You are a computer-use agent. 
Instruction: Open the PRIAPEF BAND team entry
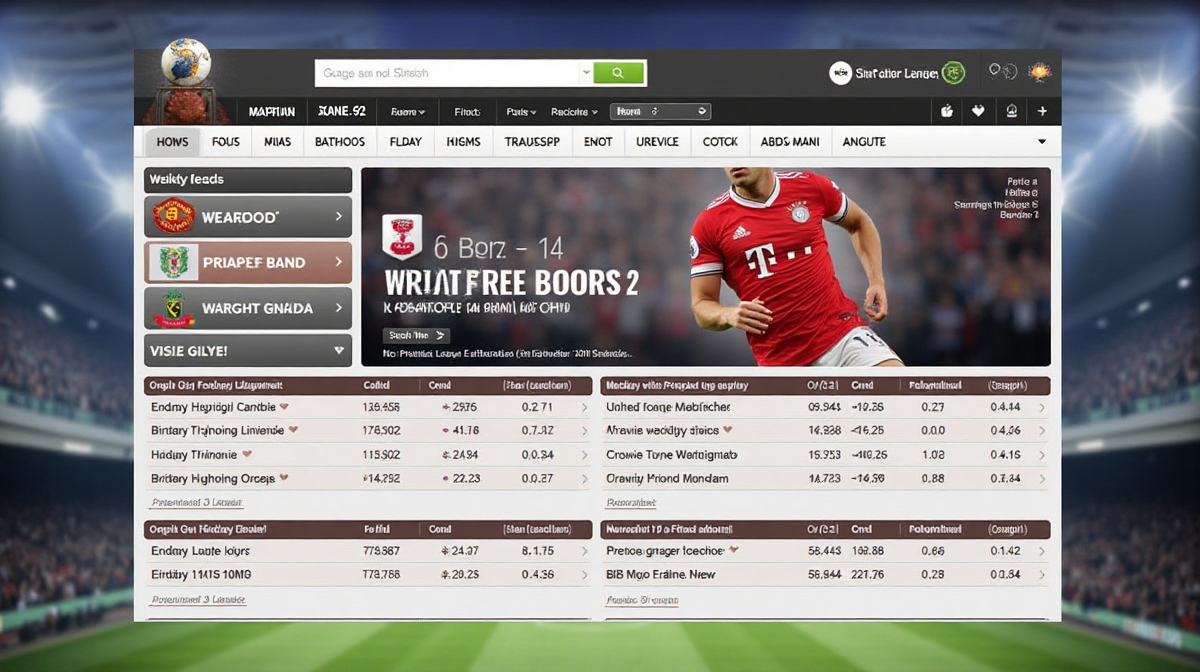pyautogui.click(x=248, y=262)
